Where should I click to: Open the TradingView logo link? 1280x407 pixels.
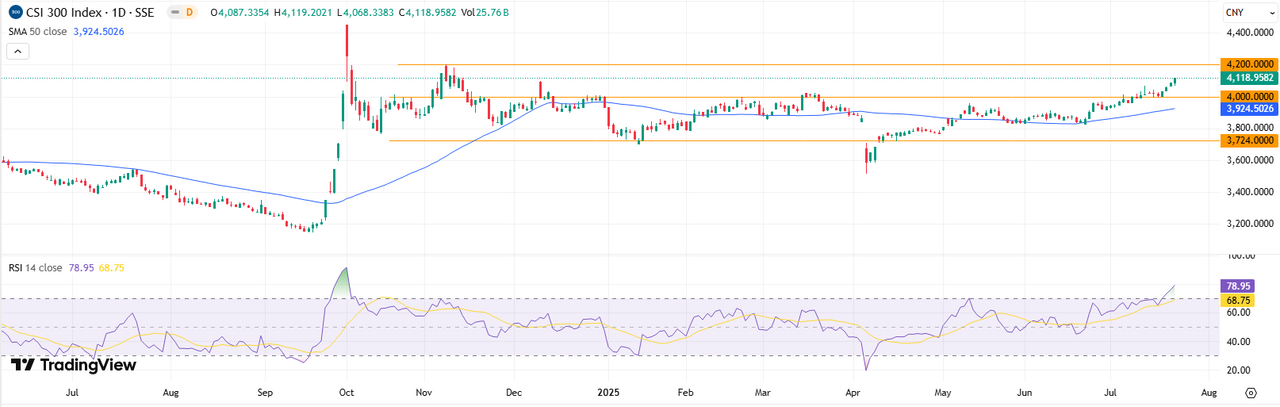click(x=73, y=366)
